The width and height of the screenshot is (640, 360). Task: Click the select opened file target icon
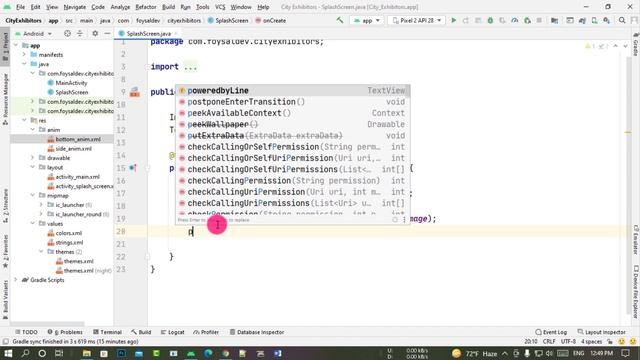click(x=67, y=33)
